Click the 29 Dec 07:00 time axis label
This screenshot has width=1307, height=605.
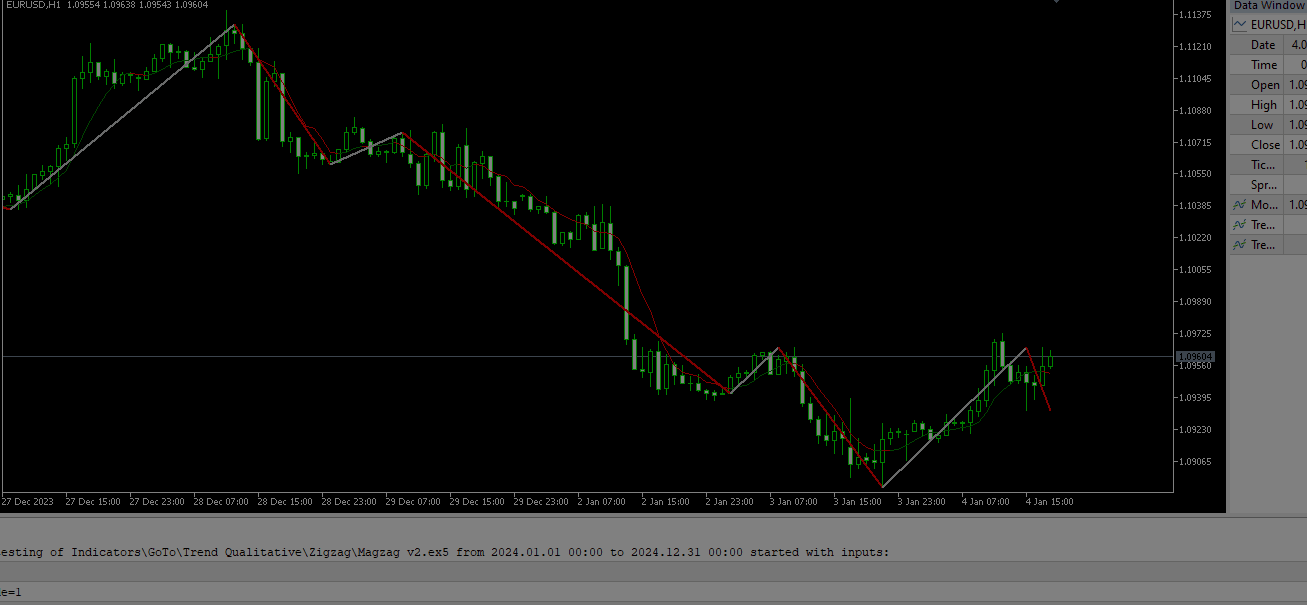[x=413, y=502]
